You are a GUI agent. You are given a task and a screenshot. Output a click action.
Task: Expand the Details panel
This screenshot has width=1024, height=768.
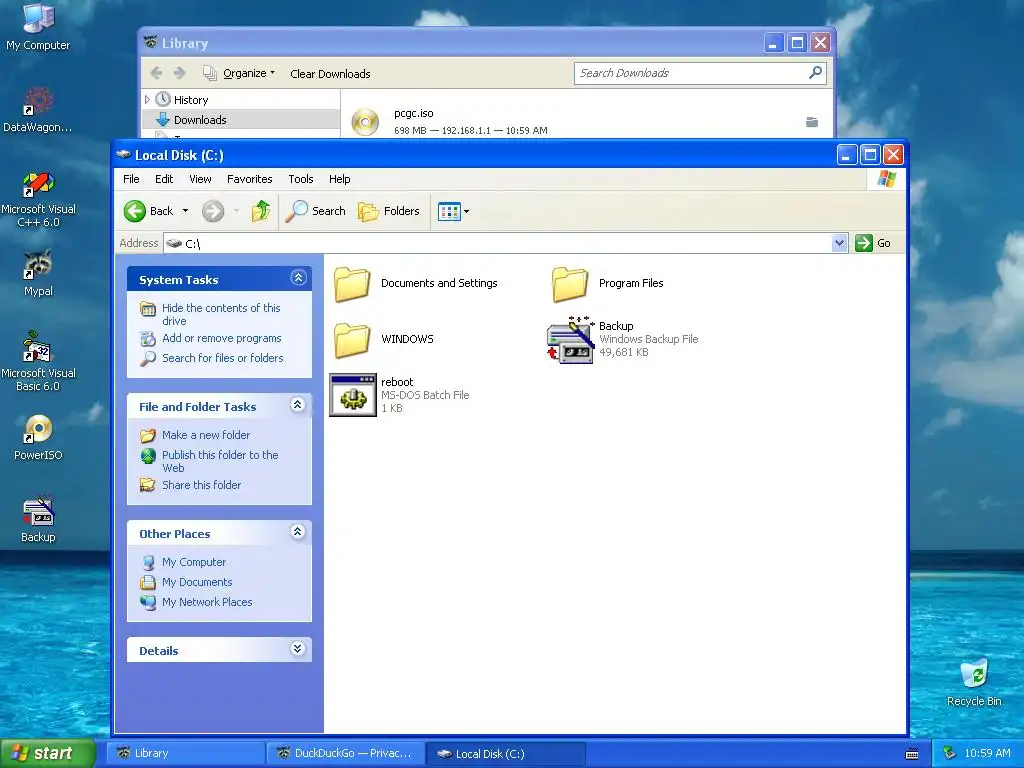[298, 648]
